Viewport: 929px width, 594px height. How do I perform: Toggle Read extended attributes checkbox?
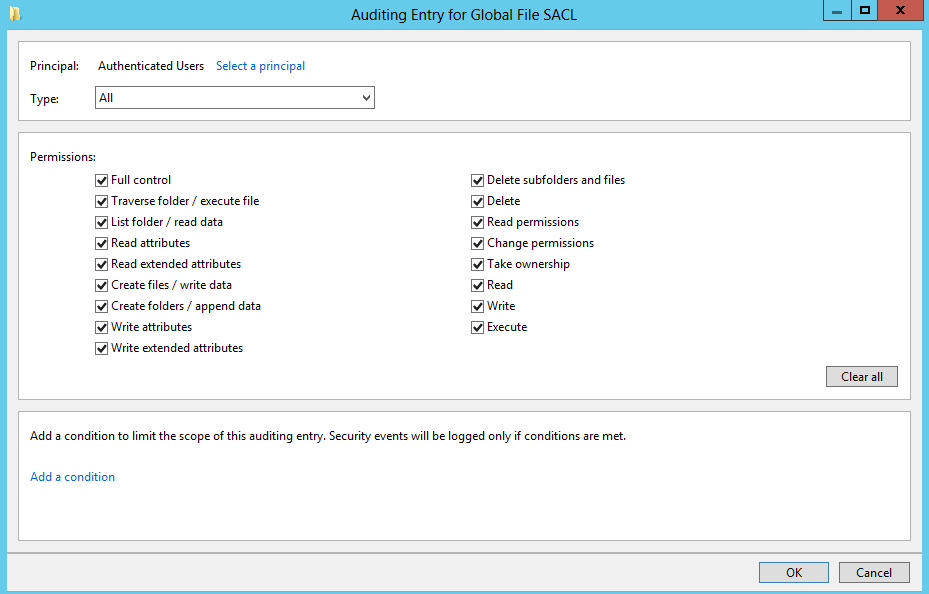pyautogui.click(x=101, y=264)
